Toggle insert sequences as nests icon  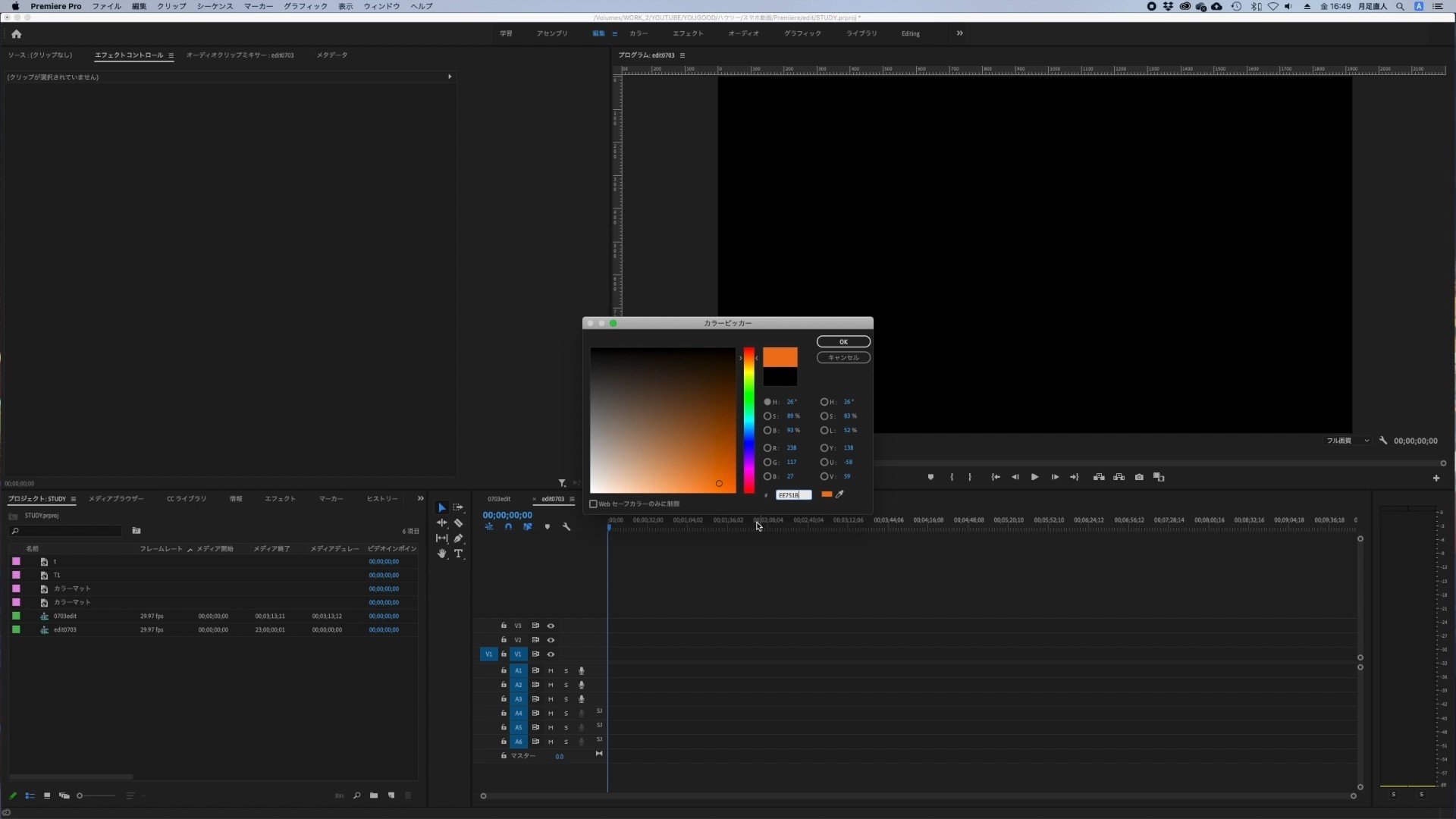tap(489, 527)
